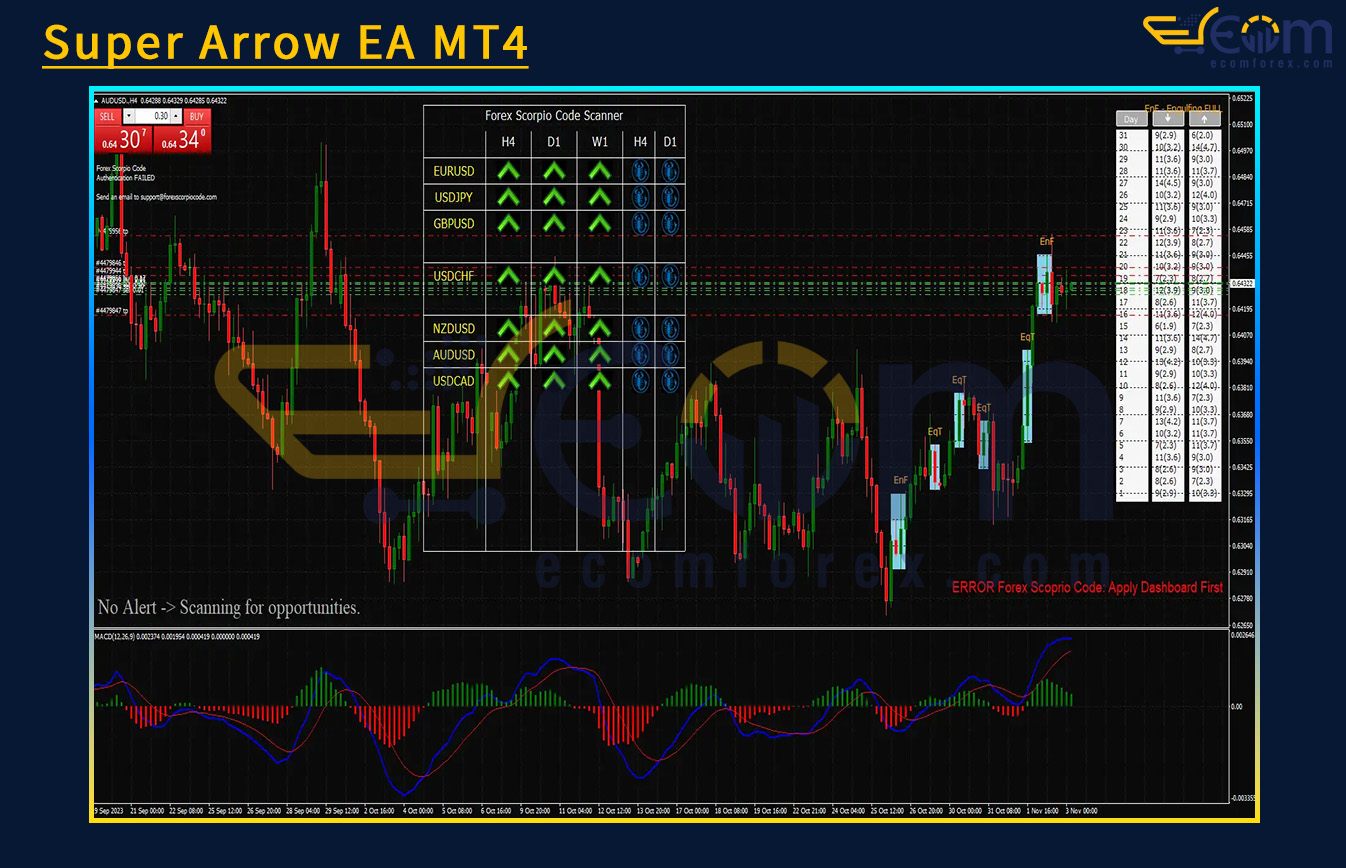Open the GBPUSD H4 scorpion icon
The image size is (1346, 868).
640,223
